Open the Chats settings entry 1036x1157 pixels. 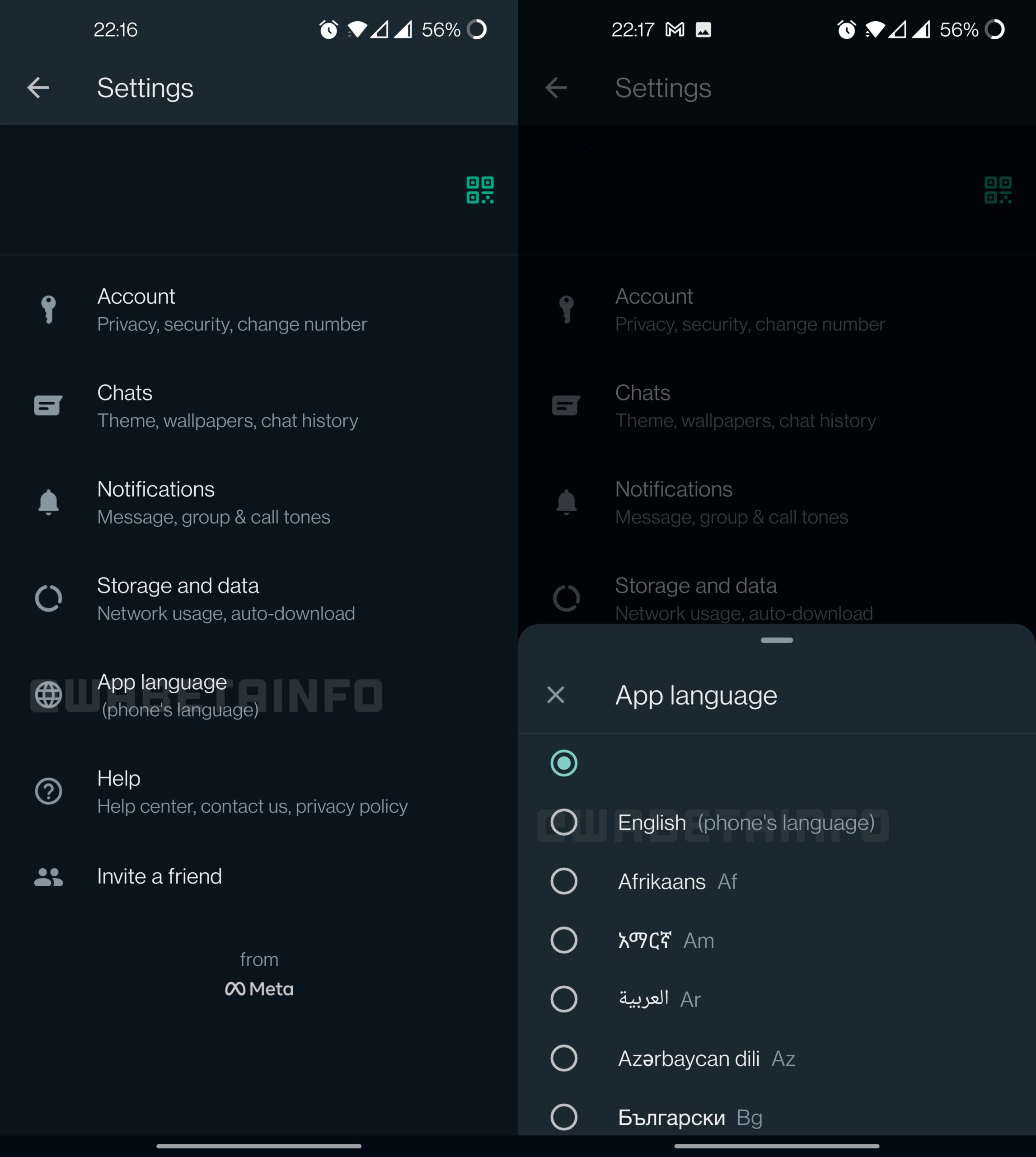[228, 405]
